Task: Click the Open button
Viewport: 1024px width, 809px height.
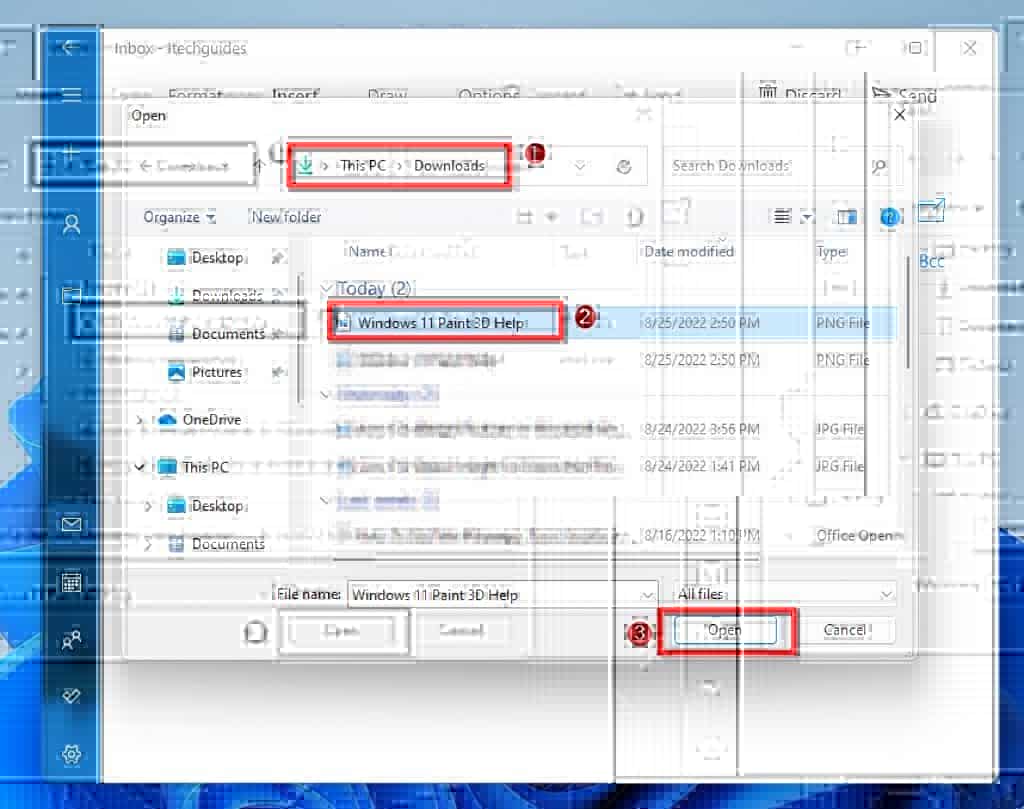Action: coord(725,630)
